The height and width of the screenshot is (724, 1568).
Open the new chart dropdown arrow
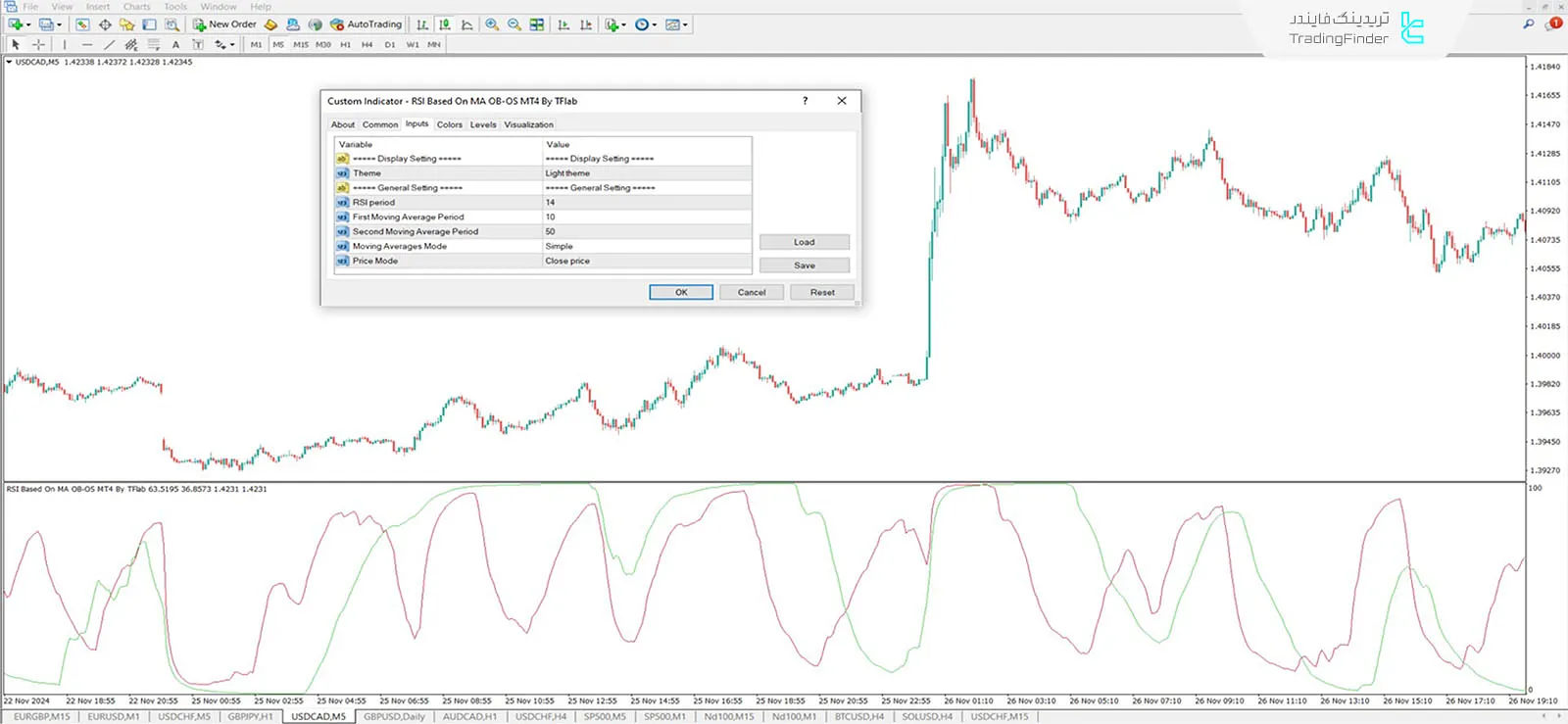point(28,24)
